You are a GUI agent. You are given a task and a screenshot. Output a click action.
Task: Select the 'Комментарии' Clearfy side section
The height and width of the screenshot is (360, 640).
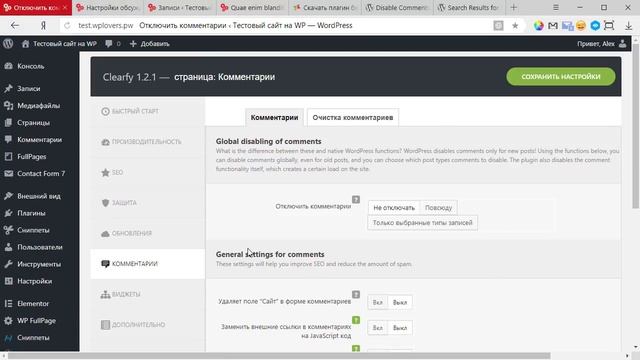click(x=148, y=264)
